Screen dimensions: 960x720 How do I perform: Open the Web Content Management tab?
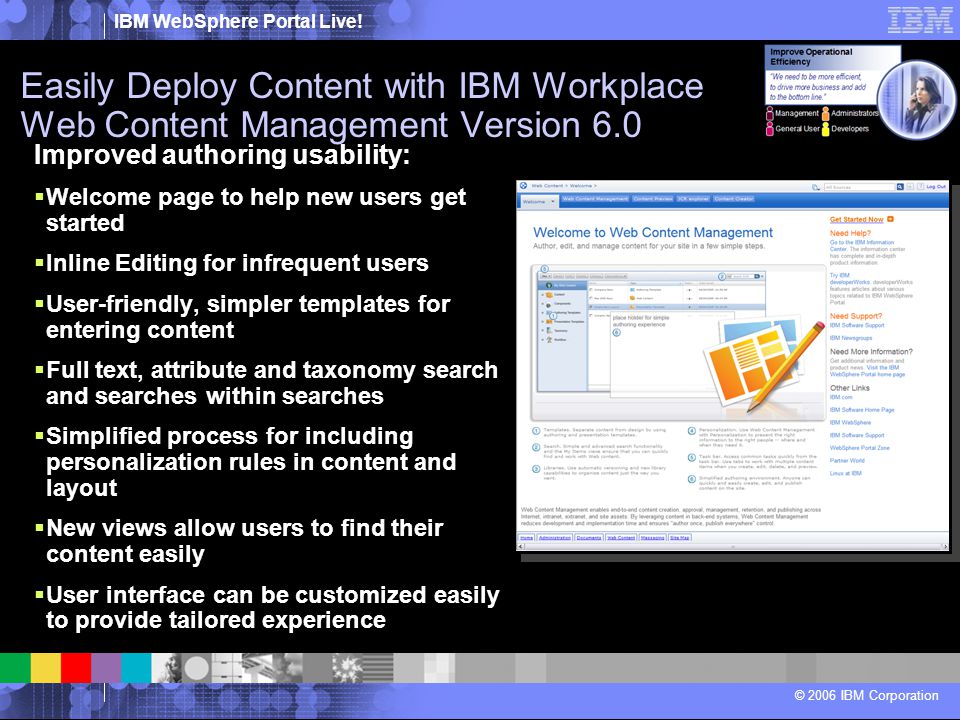pos(595,199)
